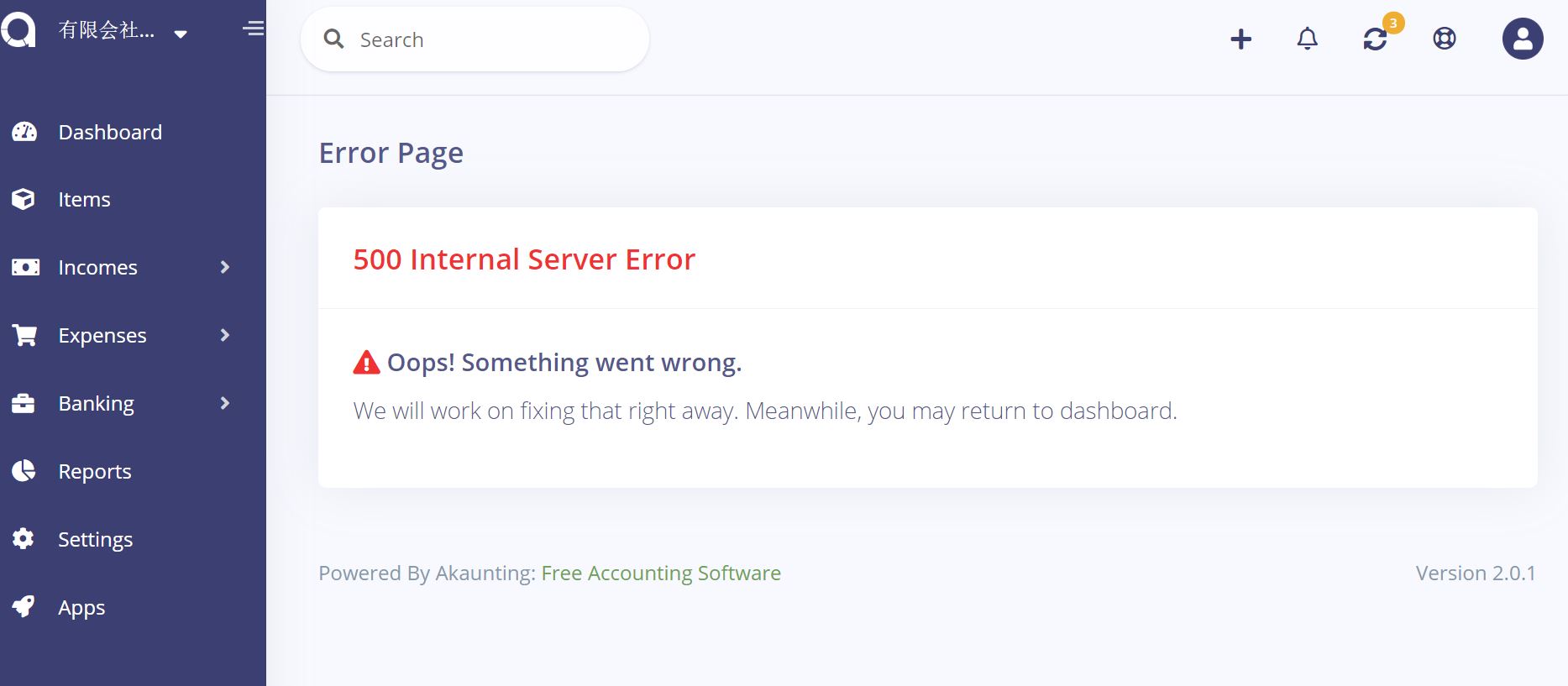1568x686 pixels.
Task: Open the Free Accounting Software link
Action: [660, 573]
